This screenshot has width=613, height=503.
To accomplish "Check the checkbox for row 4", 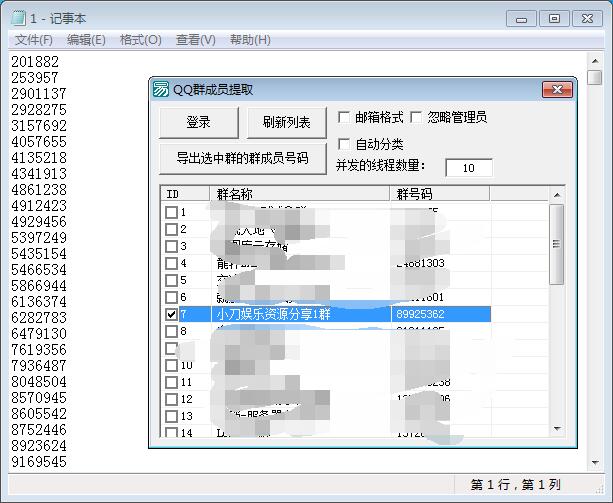I will [171, 263].
